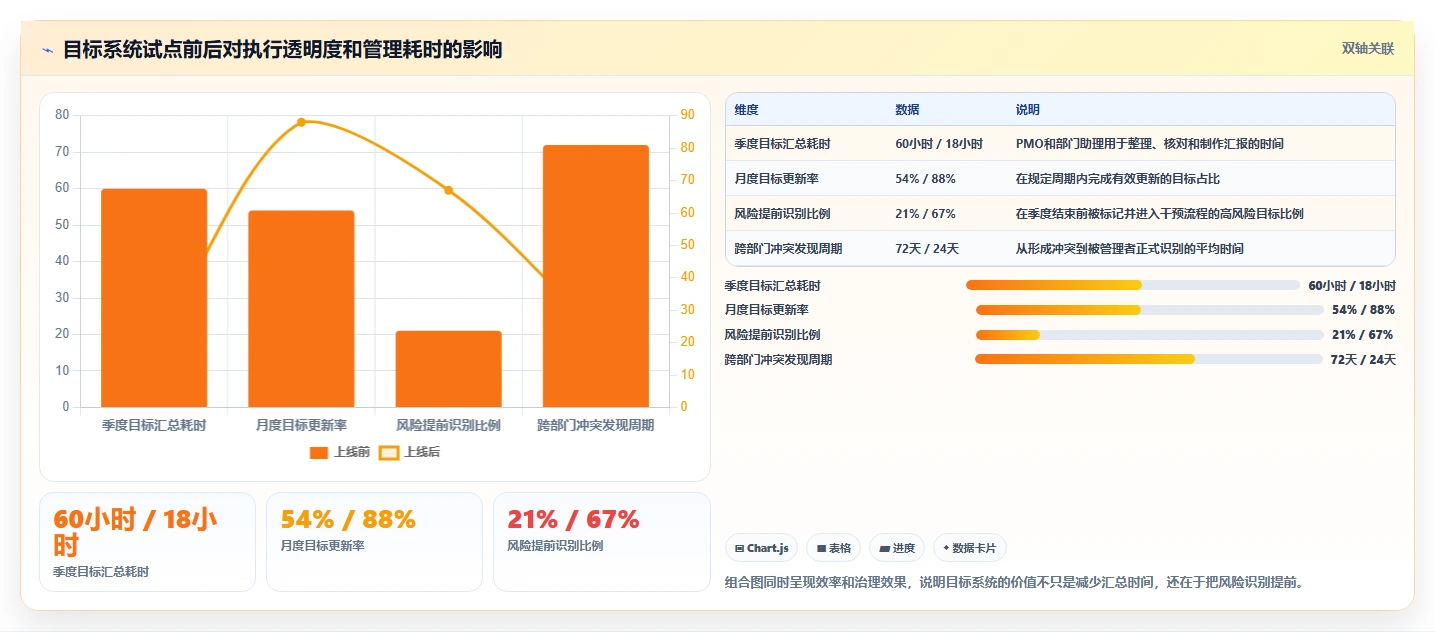Click the 风险提前识别比例 bar in the chart
1435x632 pixels.
click(448, 369)
